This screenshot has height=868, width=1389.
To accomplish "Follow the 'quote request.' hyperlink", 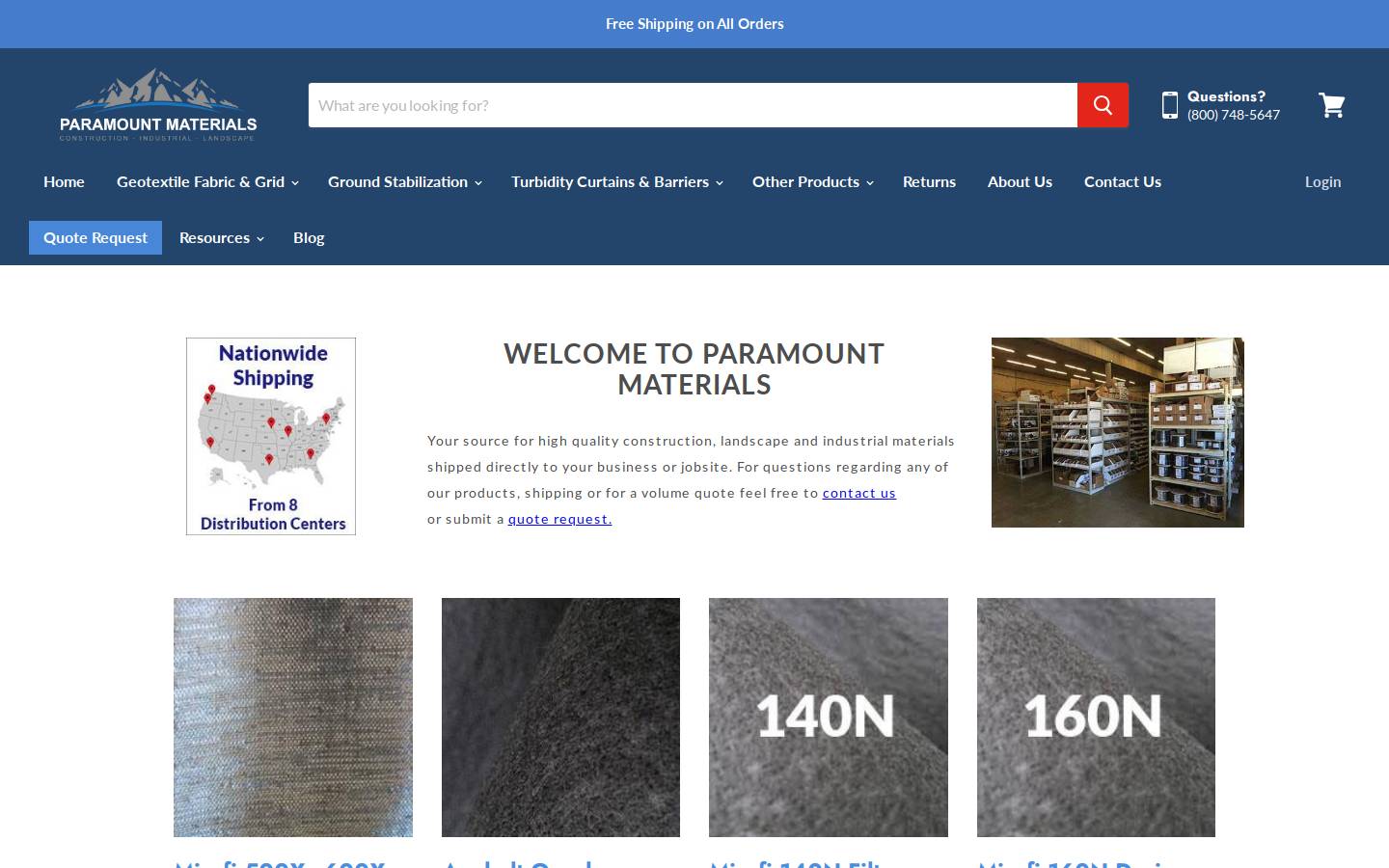I will [559, 519].
